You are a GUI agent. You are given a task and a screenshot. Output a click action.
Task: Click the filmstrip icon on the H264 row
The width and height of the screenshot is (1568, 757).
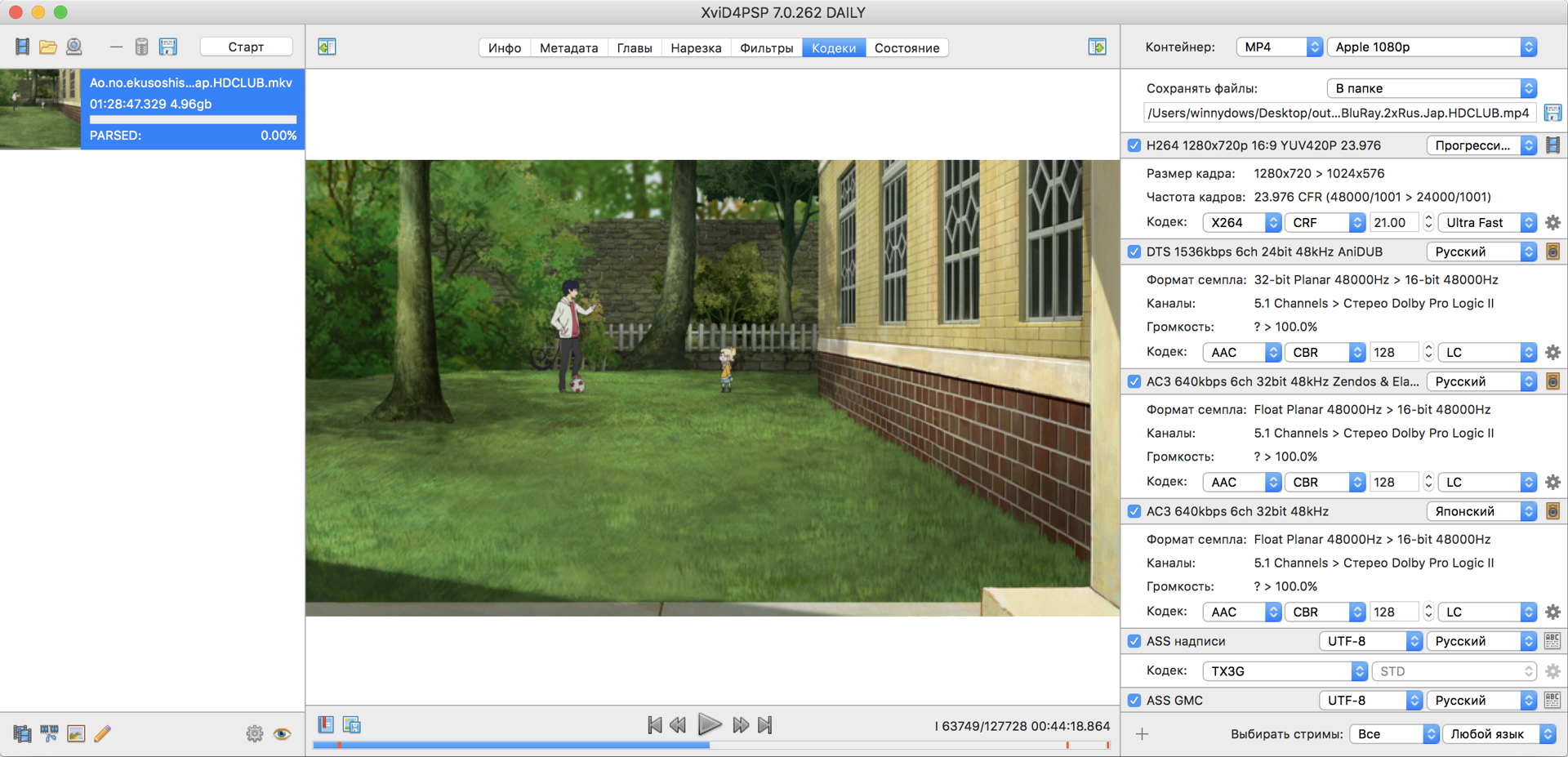[1552, 145]
